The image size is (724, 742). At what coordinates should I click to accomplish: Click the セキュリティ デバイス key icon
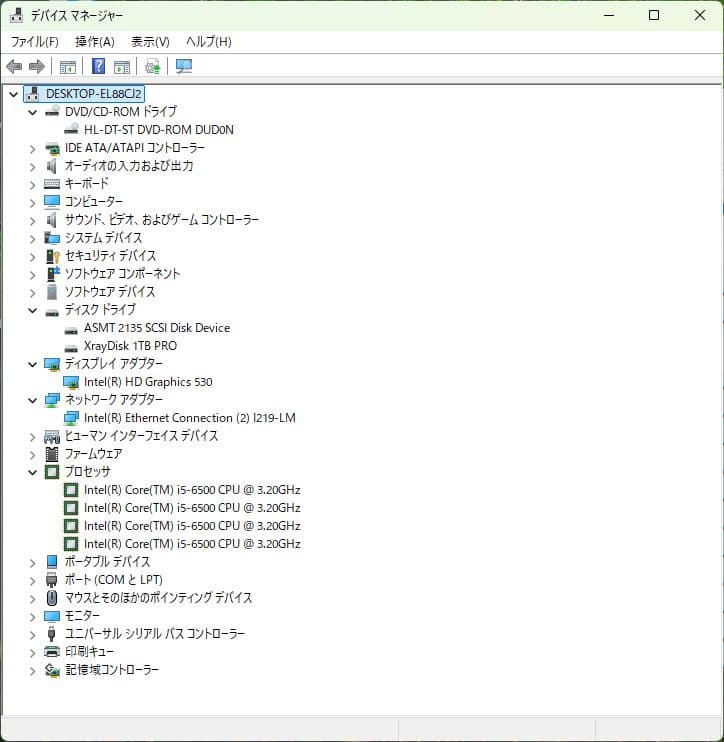coord(52,256)
